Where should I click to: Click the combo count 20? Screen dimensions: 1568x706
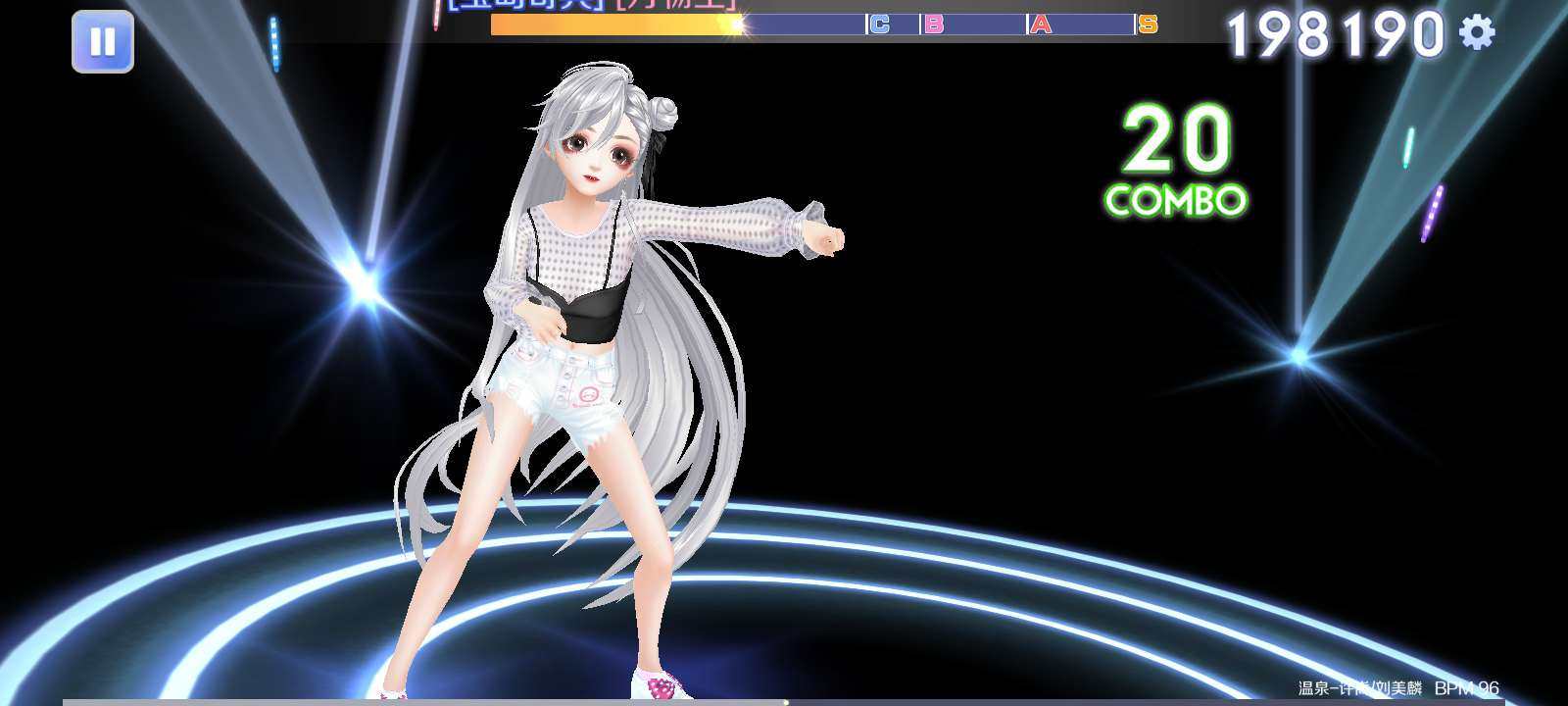[x=1176, y=139]
